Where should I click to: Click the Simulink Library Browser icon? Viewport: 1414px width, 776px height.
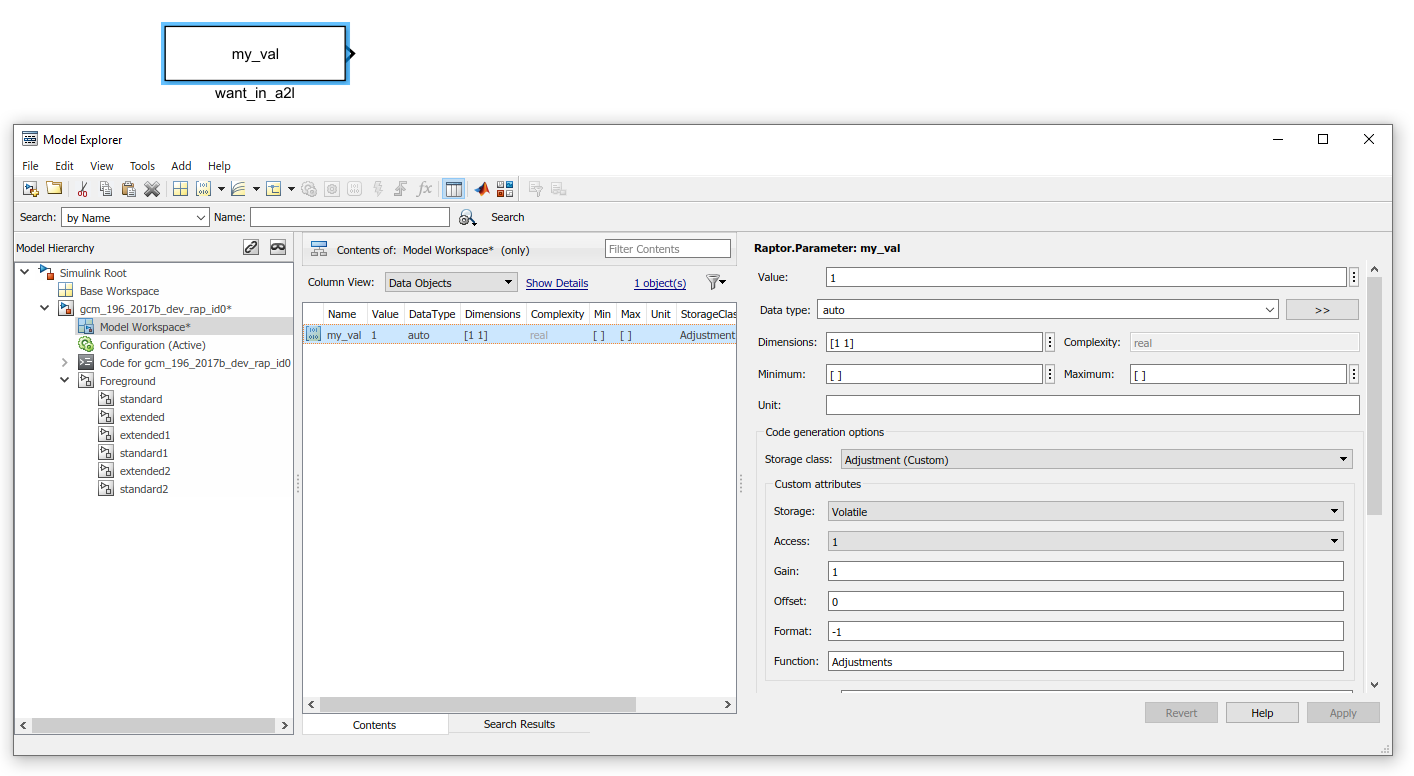click(505, 188)
